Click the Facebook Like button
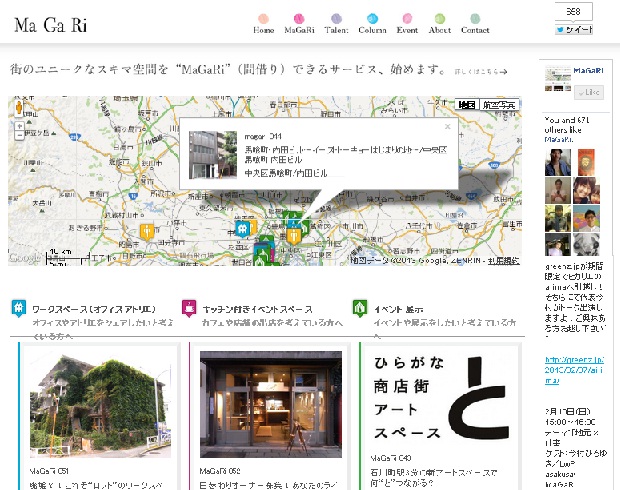This screenshot has width=620, height=490. [x=588, y=92]
